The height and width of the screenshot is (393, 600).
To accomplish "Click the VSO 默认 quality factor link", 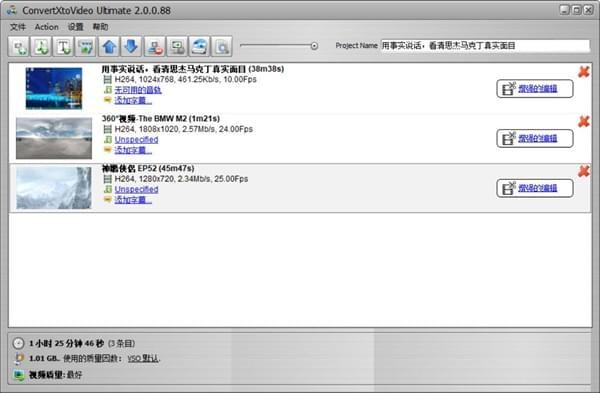I will click(x=143, y=359).
